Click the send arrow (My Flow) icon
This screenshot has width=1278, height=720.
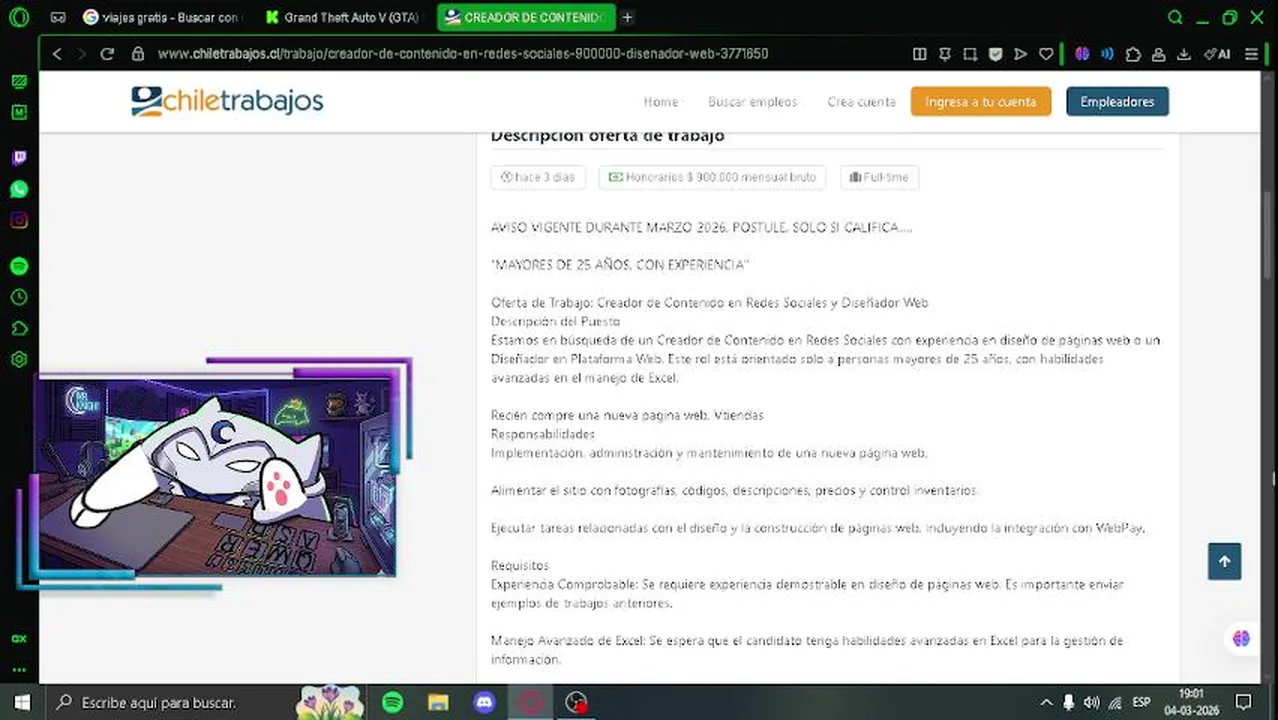tap(1020, 54)
